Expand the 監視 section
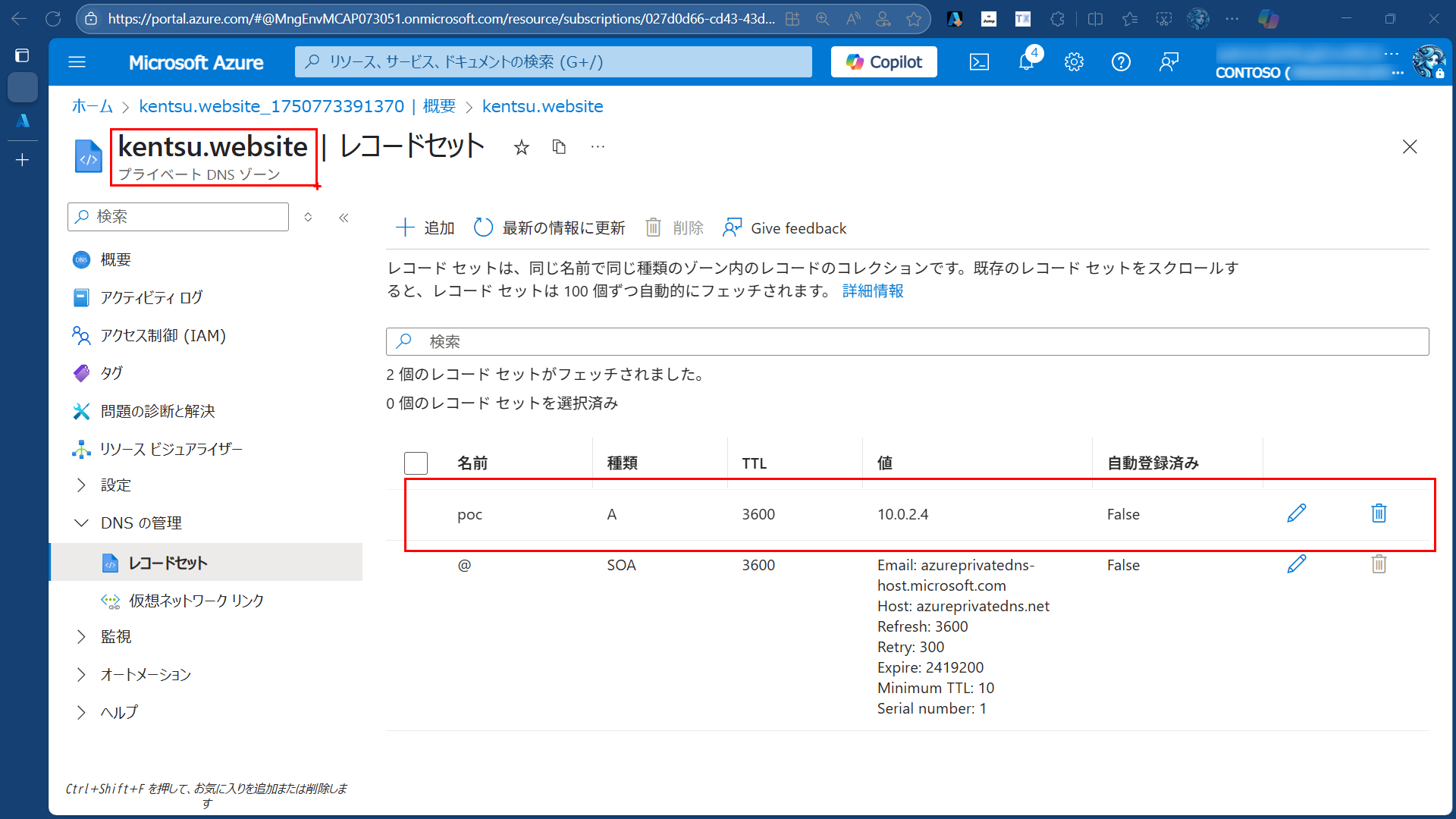Screen dimensions: 1456x819 (115, 637)
